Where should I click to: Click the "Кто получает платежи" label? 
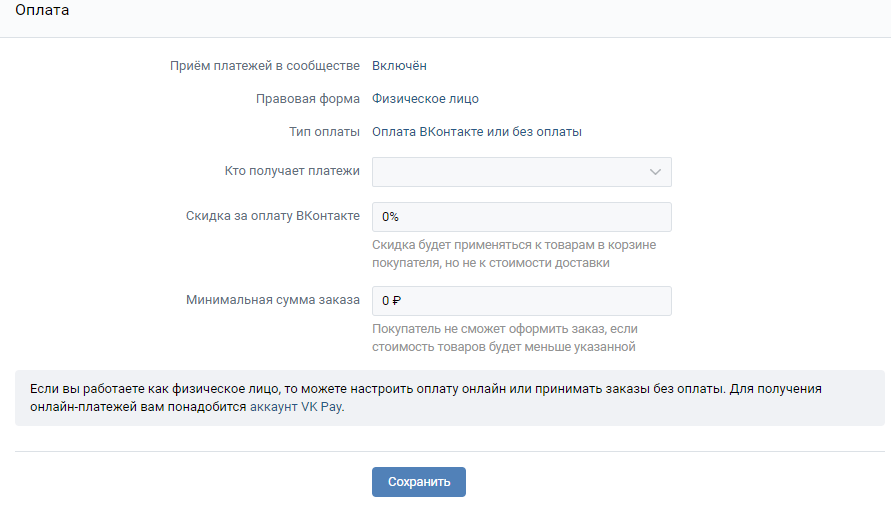coord(292,171)
